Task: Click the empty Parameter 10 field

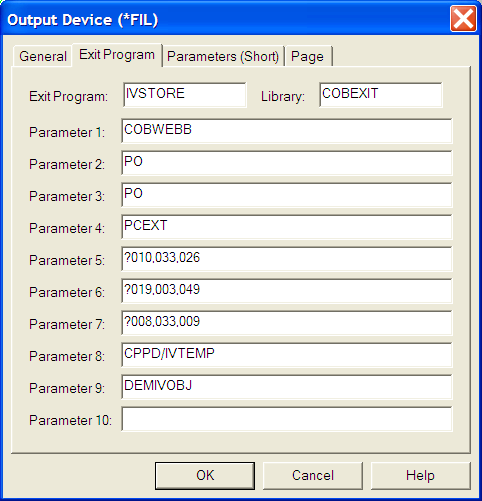Action: 287,419
